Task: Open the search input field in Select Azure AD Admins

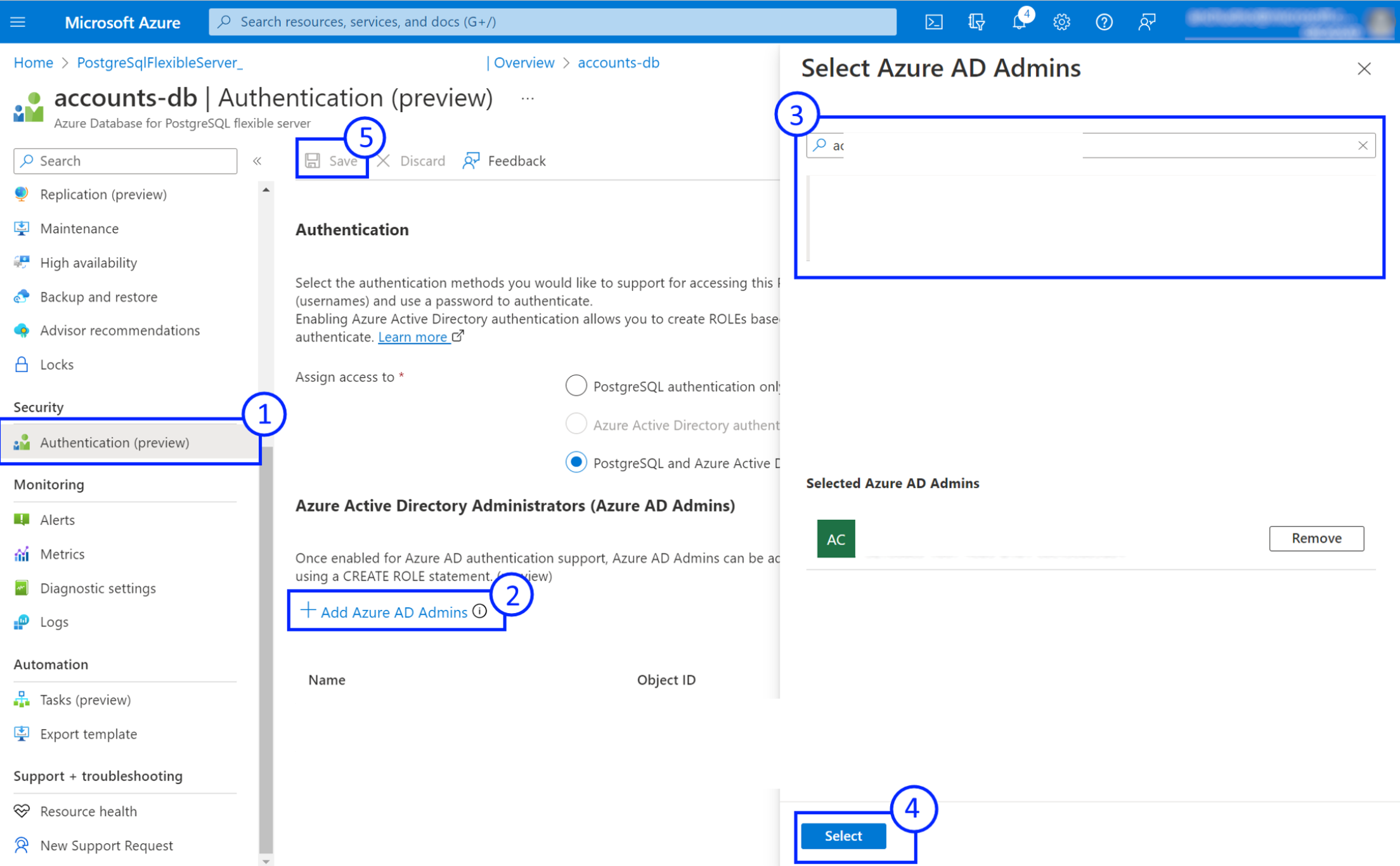Action: (x=1090, y=145)
